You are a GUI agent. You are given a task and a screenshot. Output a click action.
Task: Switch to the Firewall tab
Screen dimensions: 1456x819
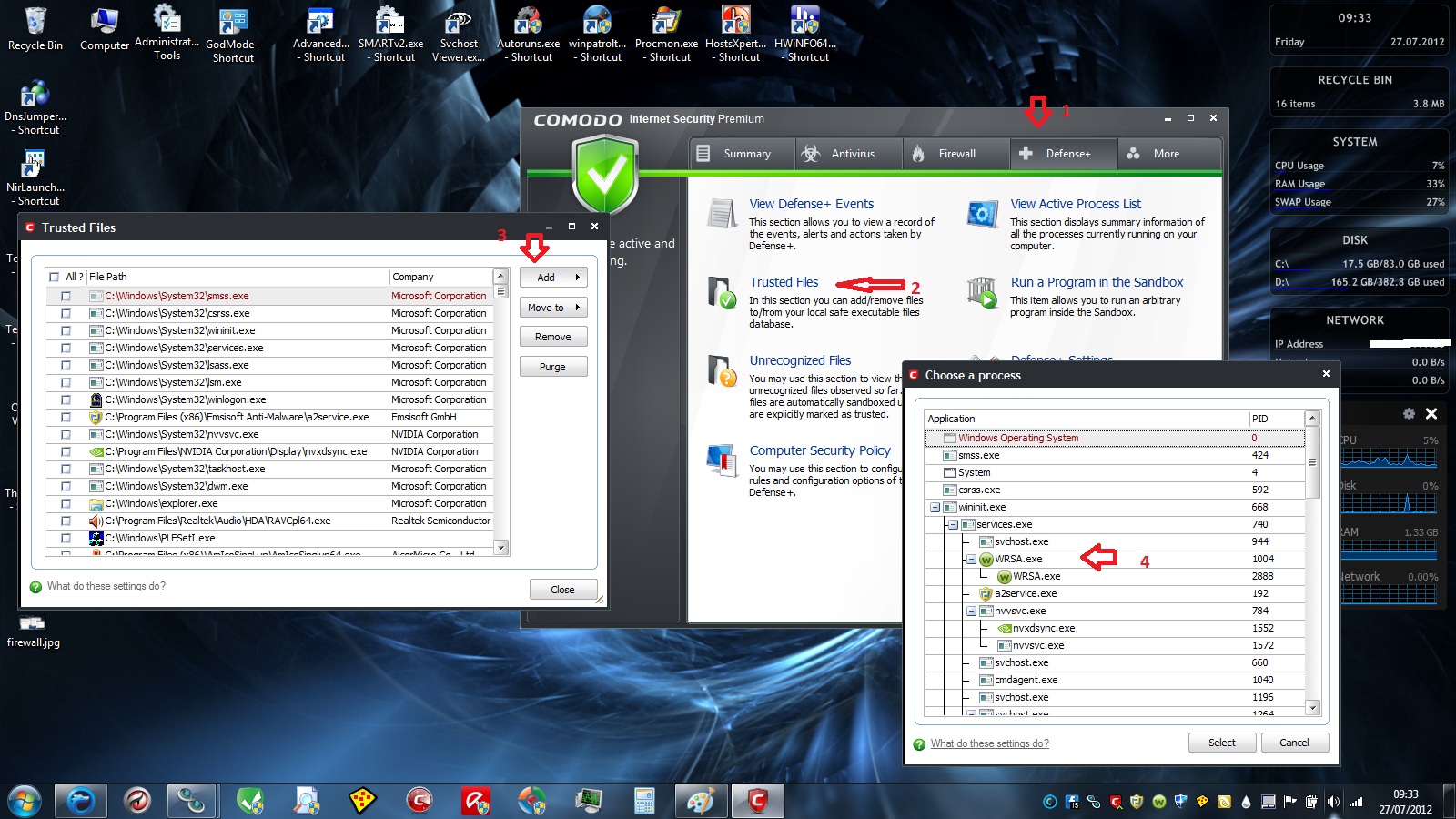(955, 154)
